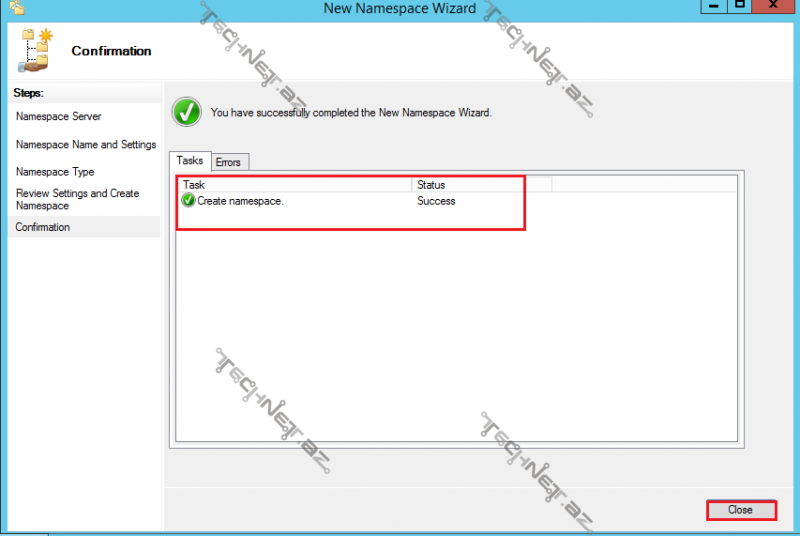Switch to the Errors tab
The height and width of the screenshot is (536, 800).
pos(228,162)
